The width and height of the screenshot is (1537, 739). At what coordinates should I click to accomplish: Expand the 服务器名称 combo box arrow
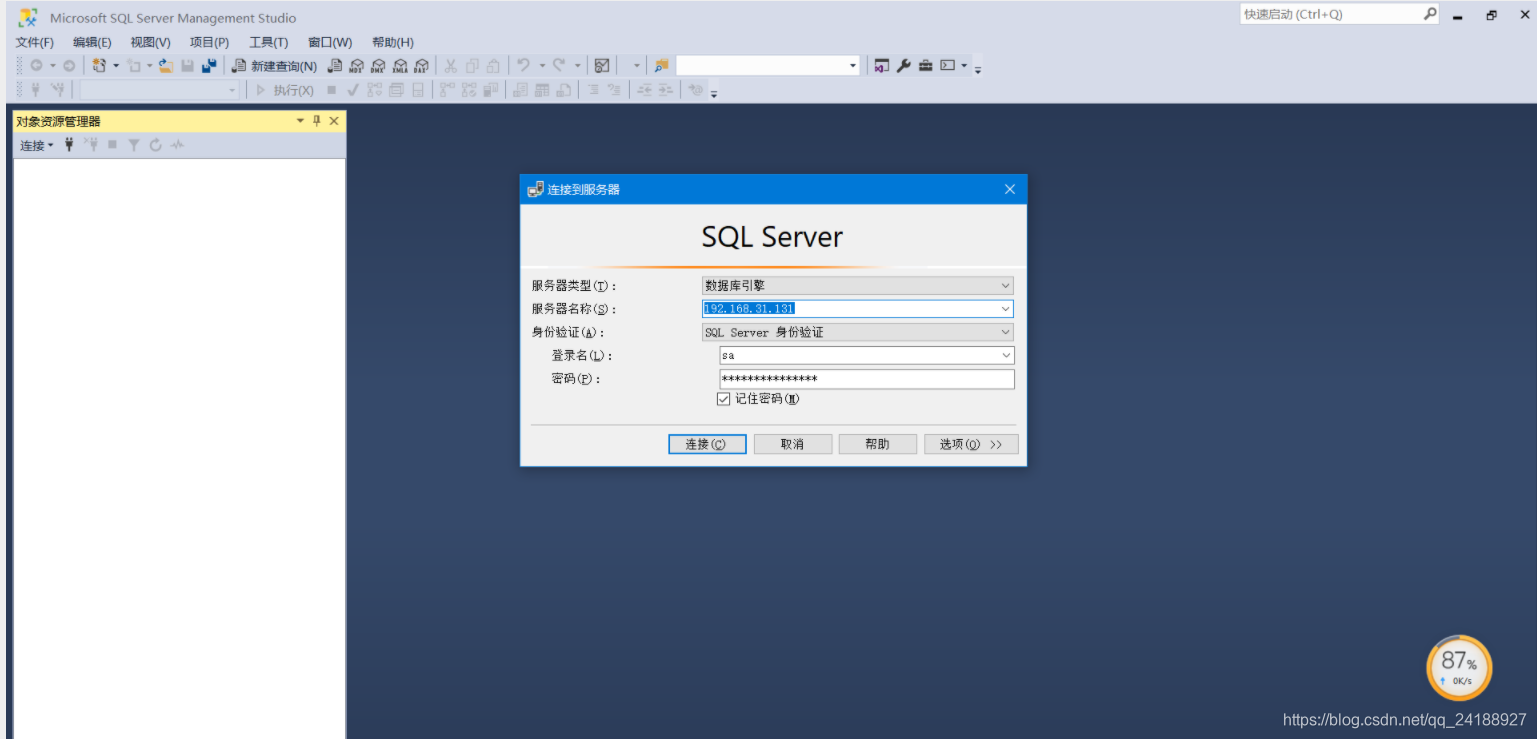(1005, 309)
